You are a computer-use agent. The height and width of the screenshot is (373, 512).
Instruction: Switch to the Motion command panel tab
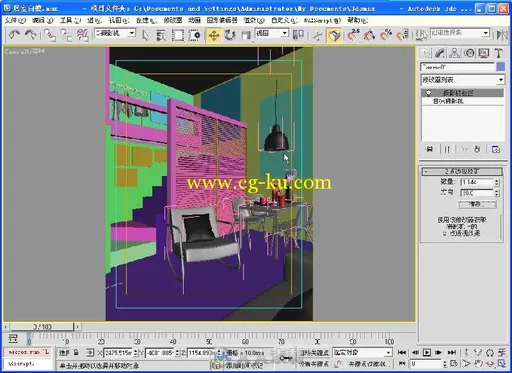click(469, 53)
